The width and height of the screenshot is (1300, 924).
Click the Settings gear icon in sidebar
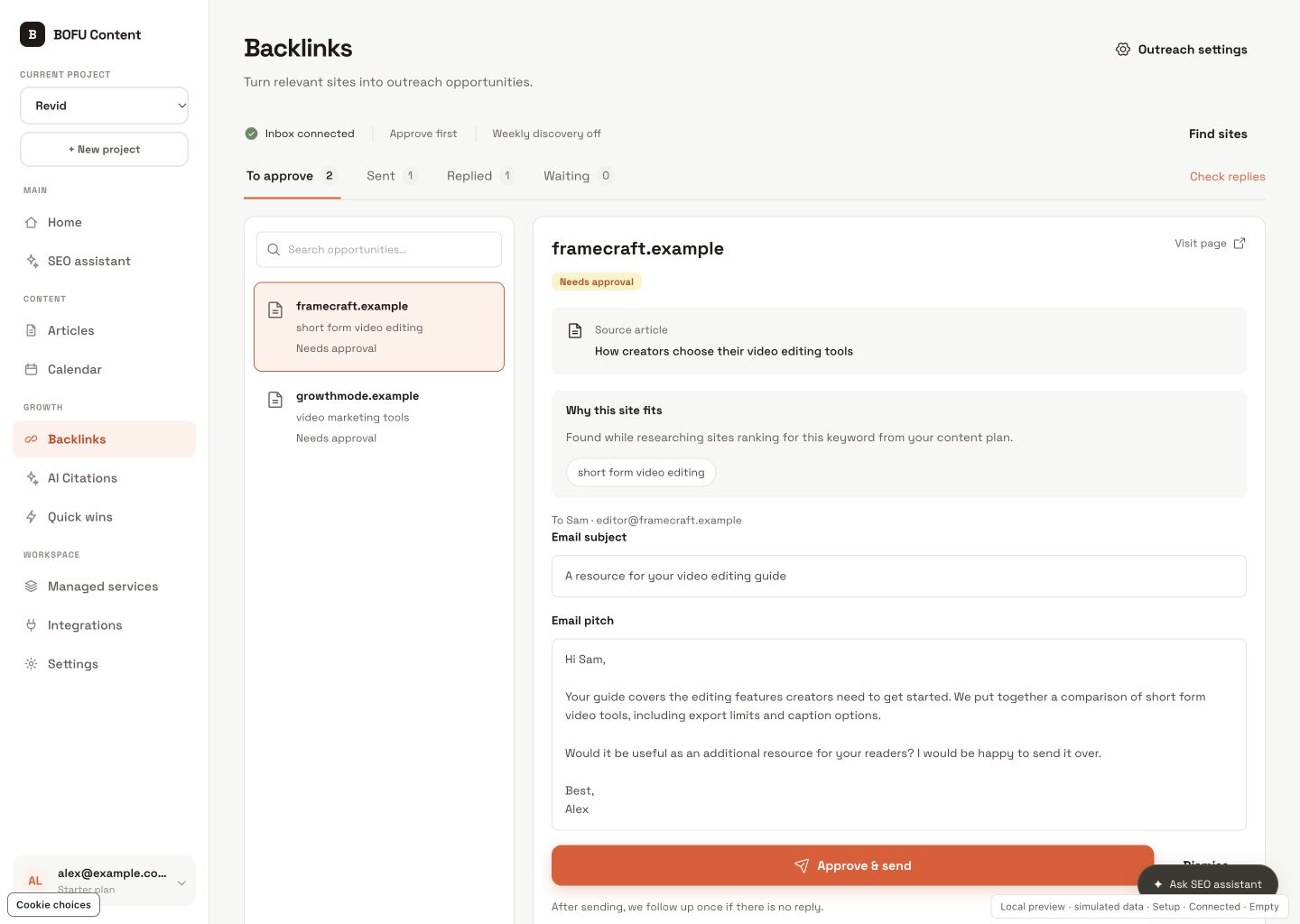click(x=32, y=664)
